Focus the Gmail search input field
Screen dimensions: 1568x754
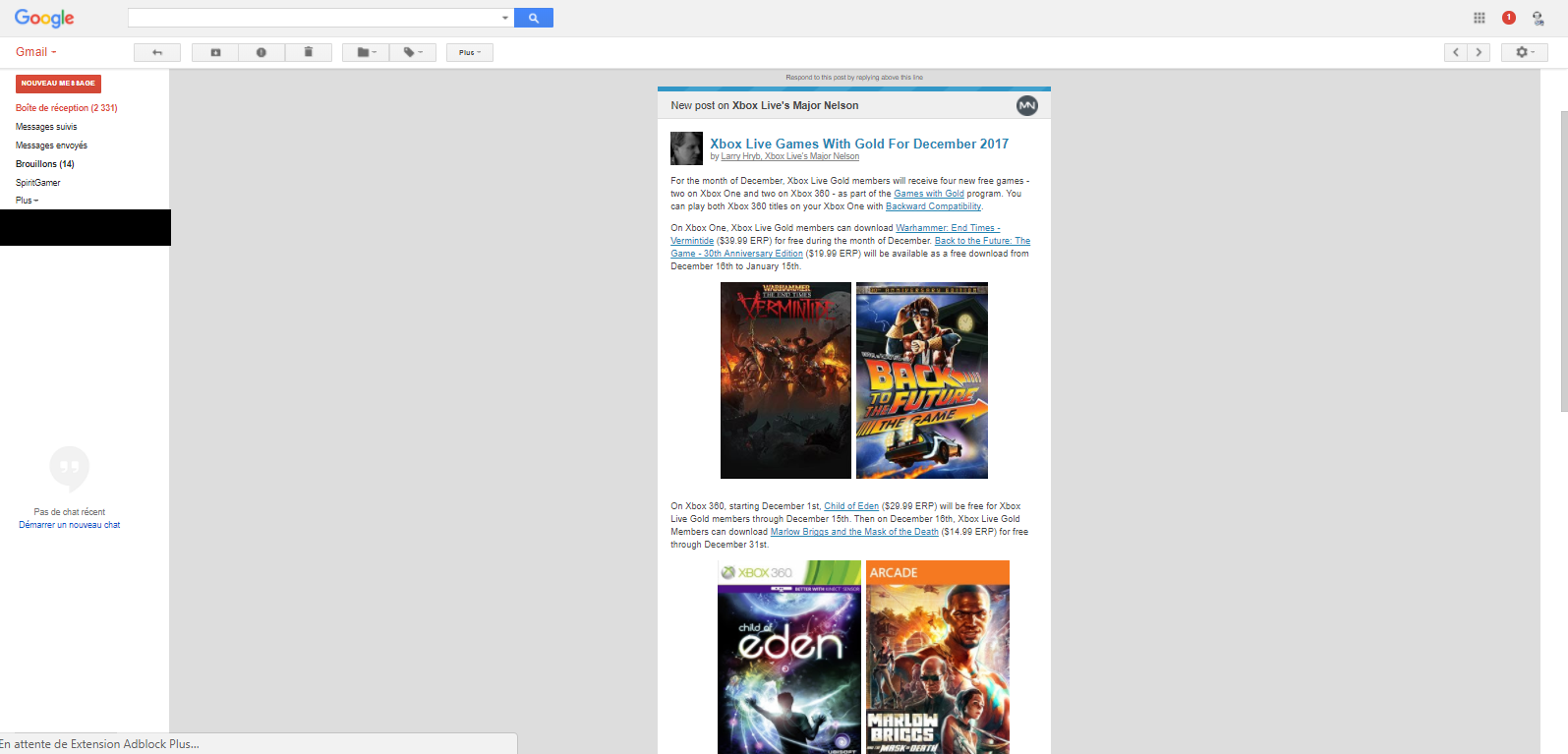coord(315,18)
